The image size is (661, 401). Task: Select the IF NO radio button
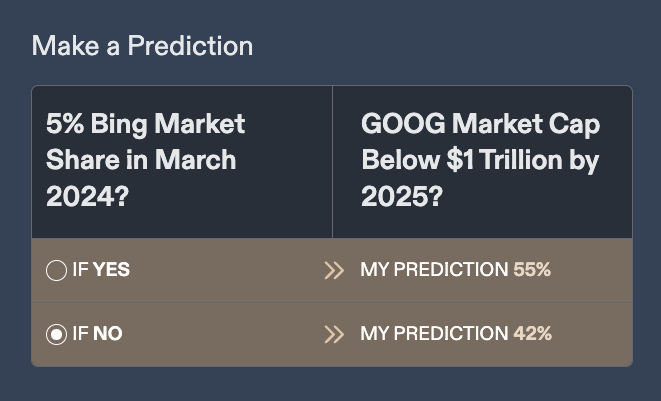tap(57, 334)
